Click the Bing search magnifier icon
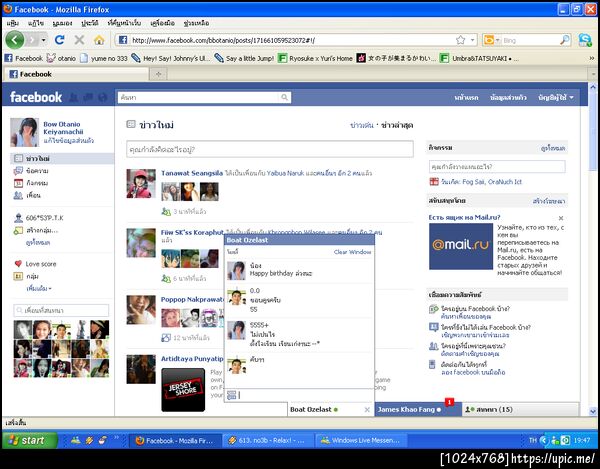 tap(565, 40)
